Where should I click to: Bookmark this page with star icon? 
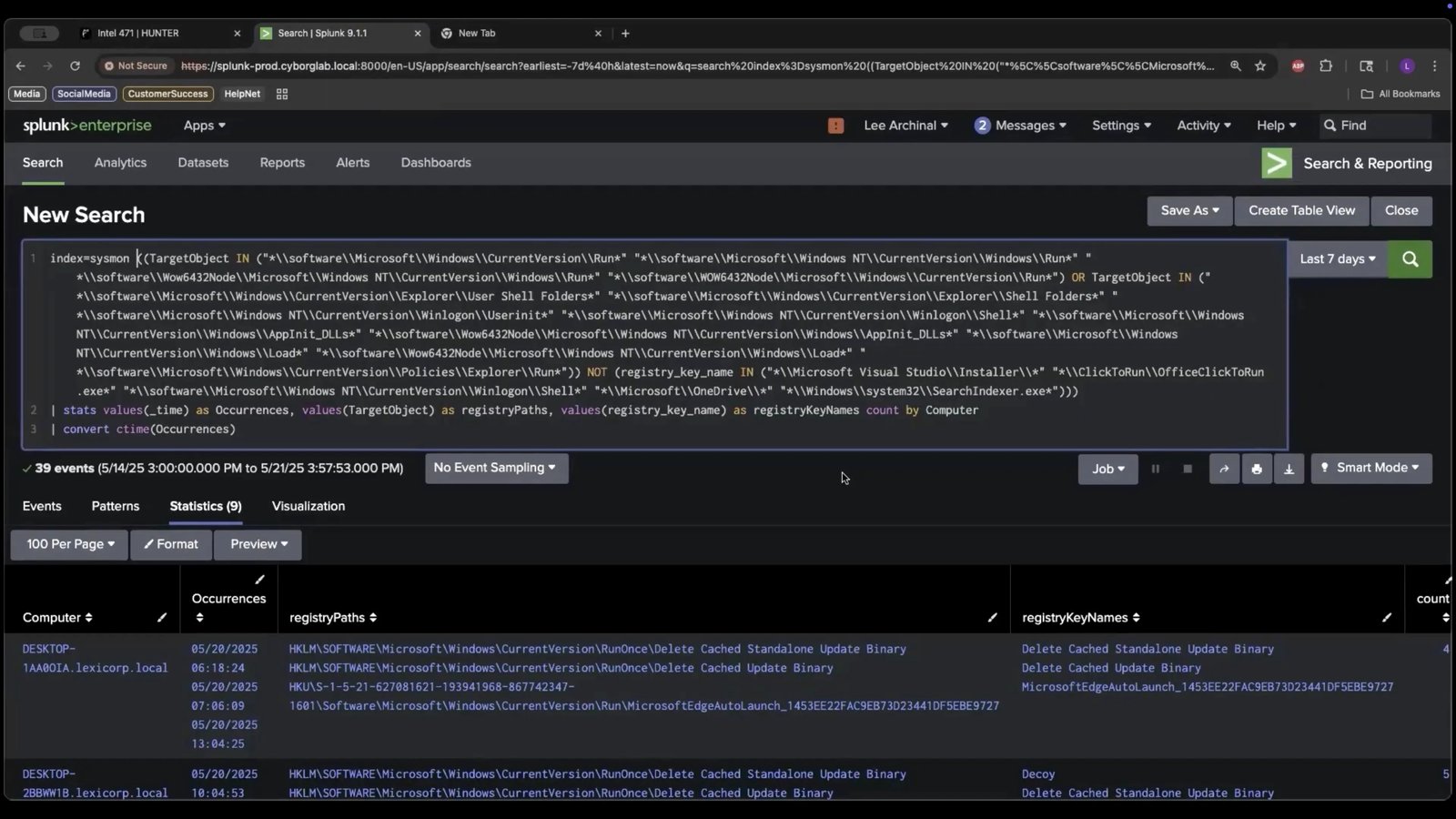(1260, 66)
